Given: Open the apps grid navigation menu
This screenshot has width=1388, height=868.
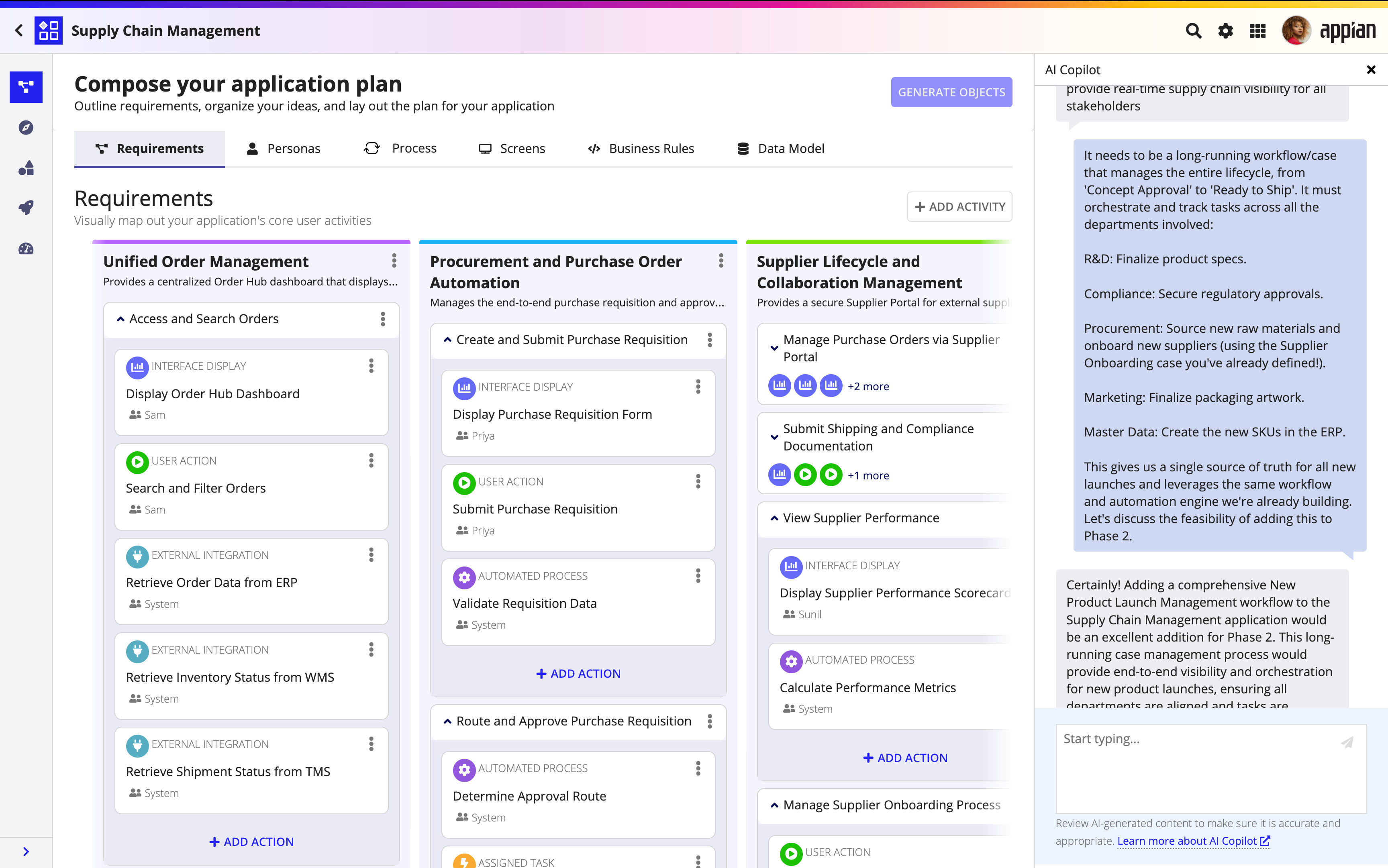Looking at the screenshot, I should pyautogui.click(x=1257, y=31).
